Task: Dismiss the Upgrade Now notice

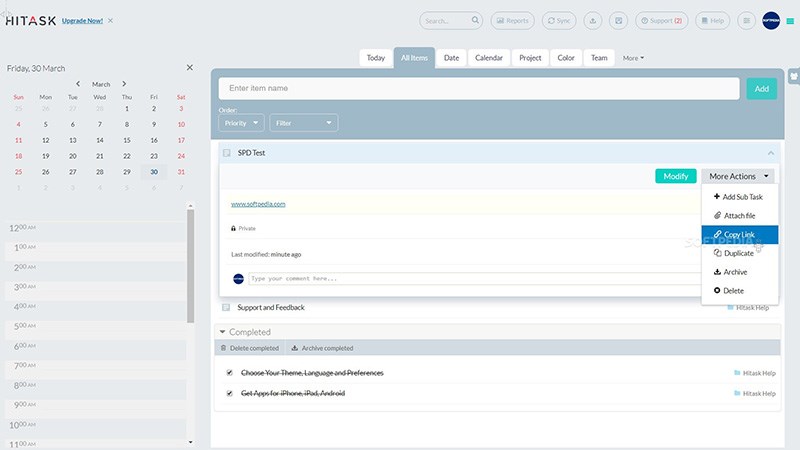Action: [x=110, y=21]
